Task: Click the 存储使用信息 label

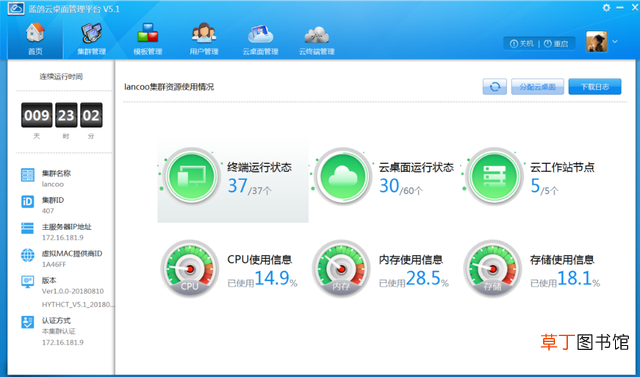Action: pyautogui.click(x=562, y=259)
